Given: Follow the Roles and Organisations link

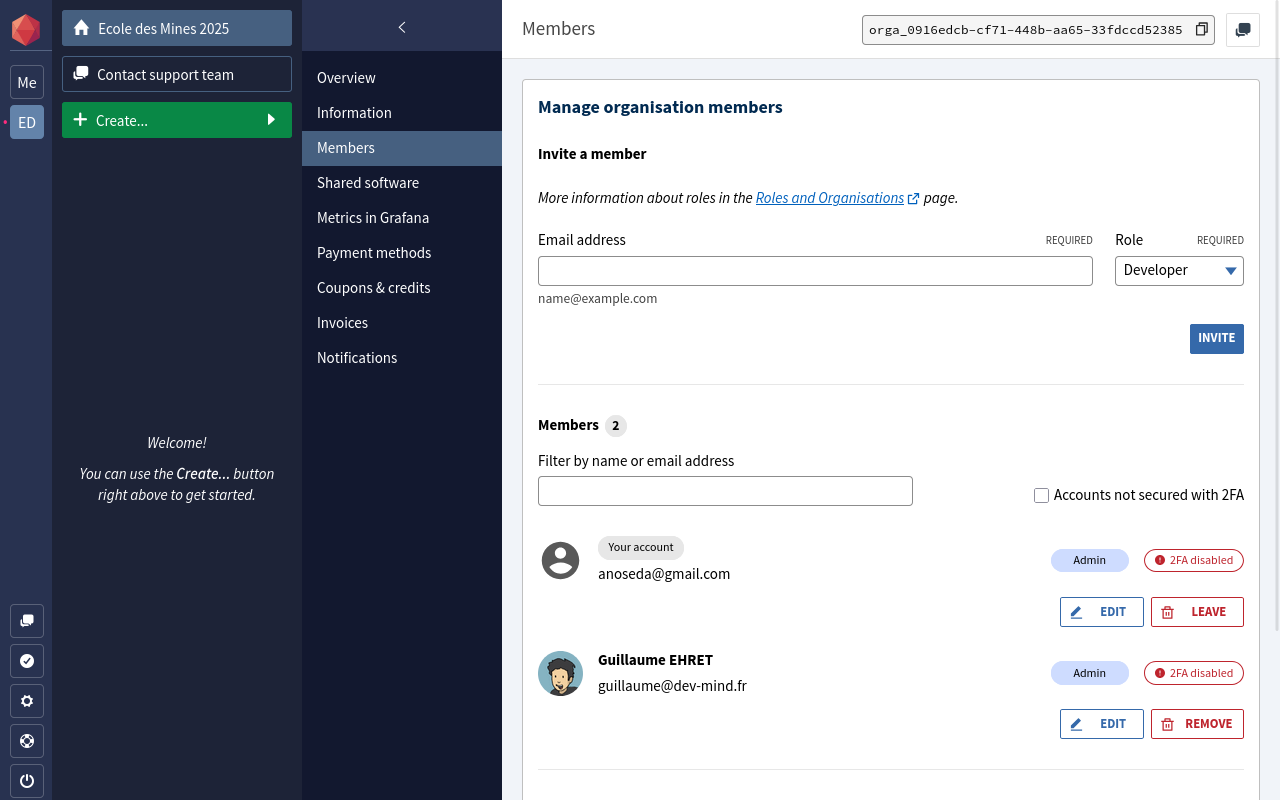Looking at the screenshot, I should [830, 198].
